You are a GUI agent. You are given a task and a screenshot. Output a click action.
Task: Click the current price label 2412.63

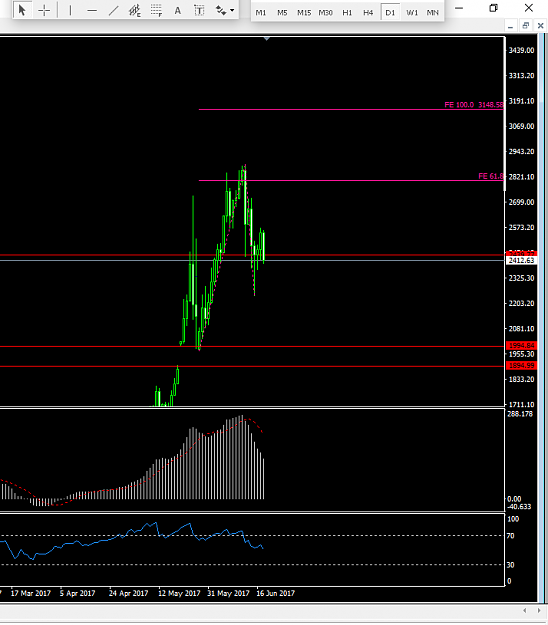coord(522,260)
